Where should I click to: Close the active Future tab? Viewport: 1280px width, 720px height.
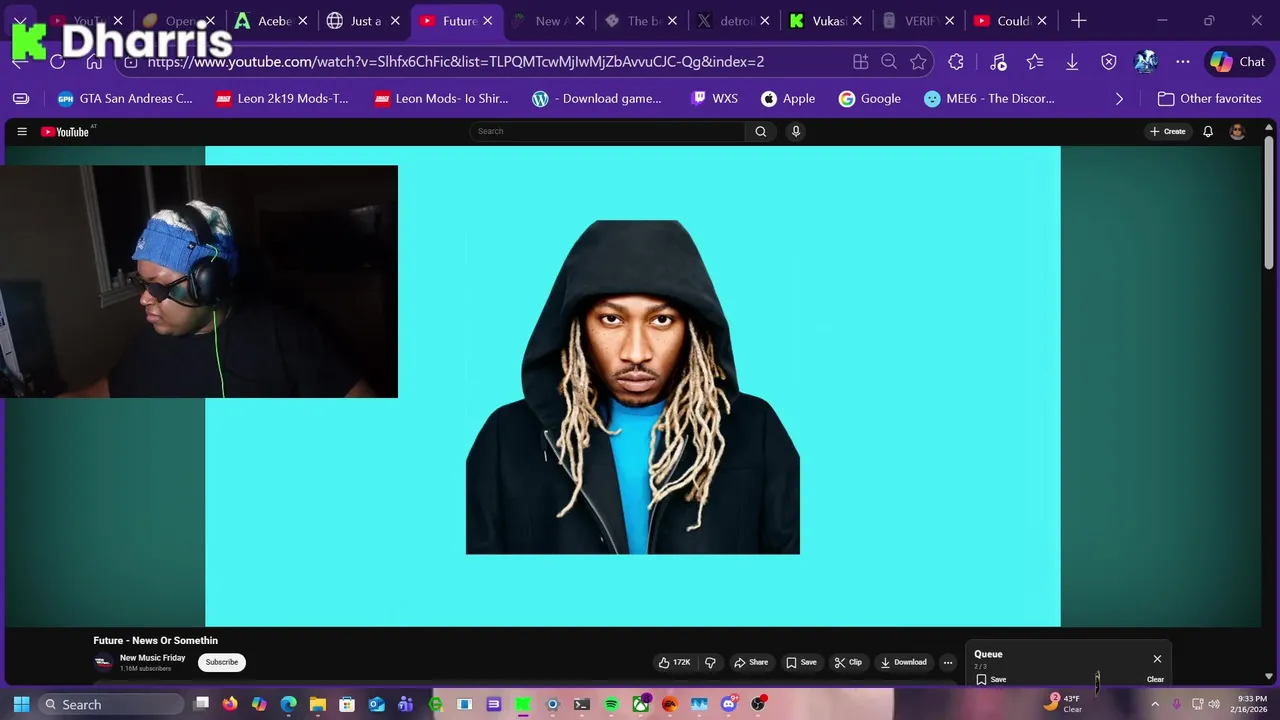tap(488, 20)
